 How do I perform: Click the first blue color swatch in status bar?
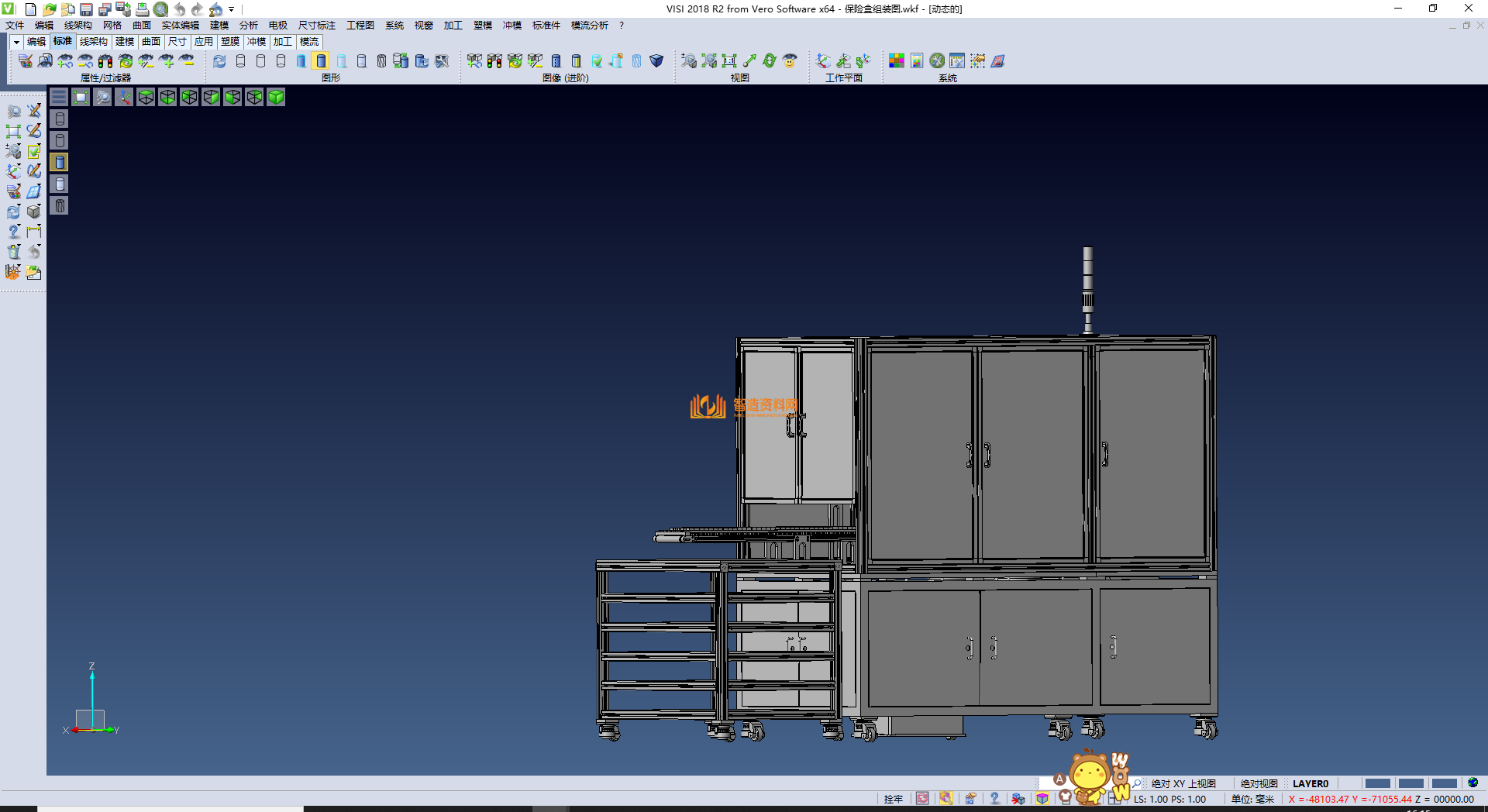click(1377, 783)
